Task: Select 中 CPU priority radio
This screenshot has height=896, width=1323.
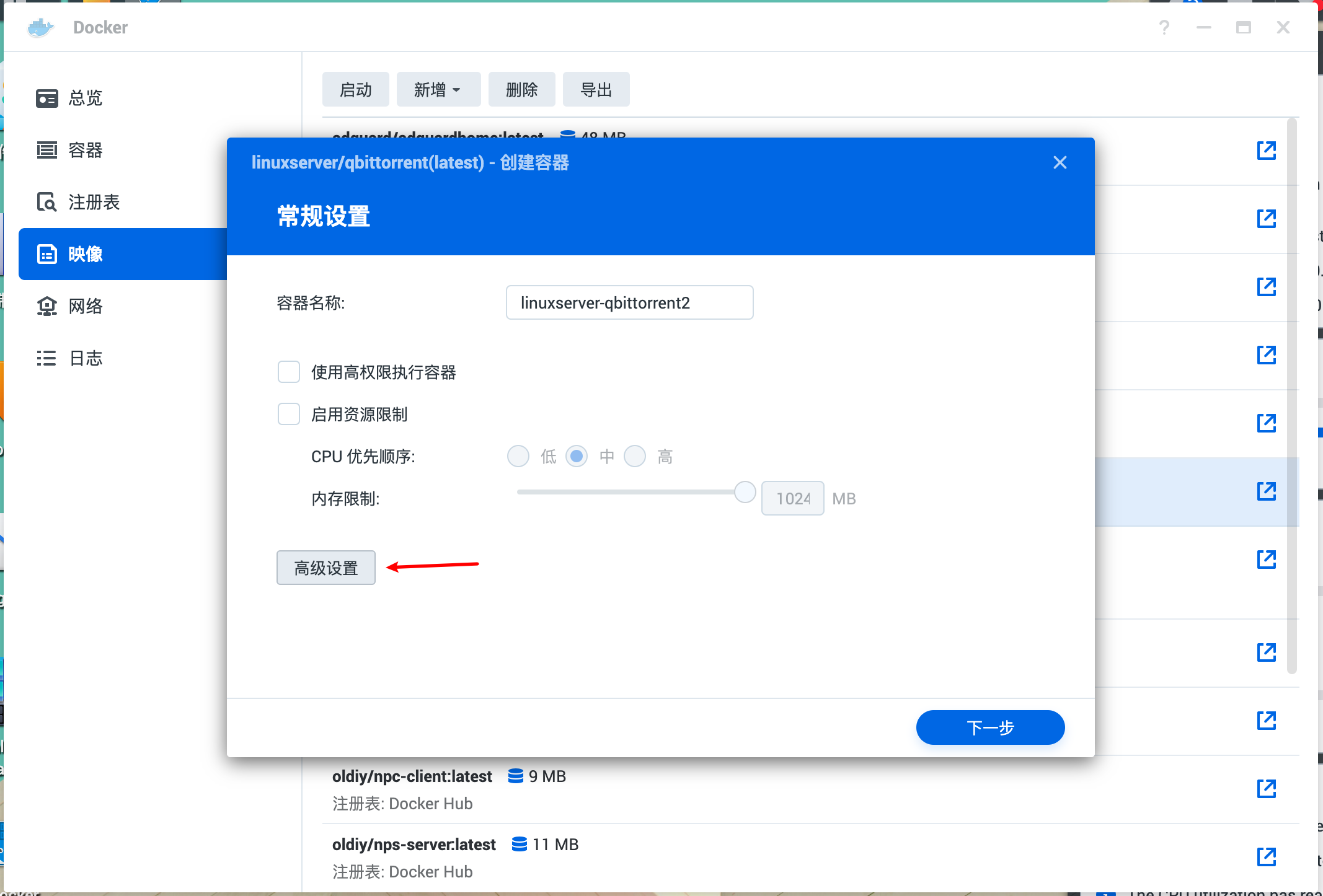Action: [x=577, y=456]
